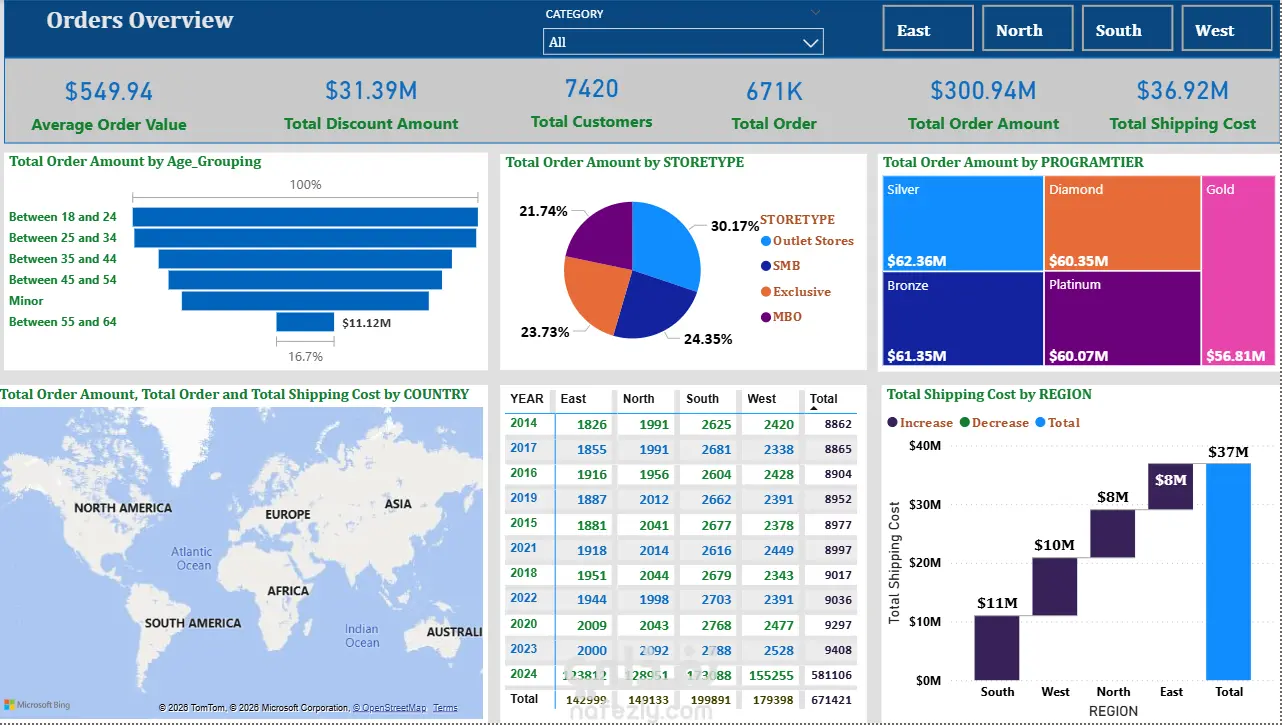Open the OpenStreetMap link
This screenshot has width=1282, height=725.
click(x=389, y=708)
